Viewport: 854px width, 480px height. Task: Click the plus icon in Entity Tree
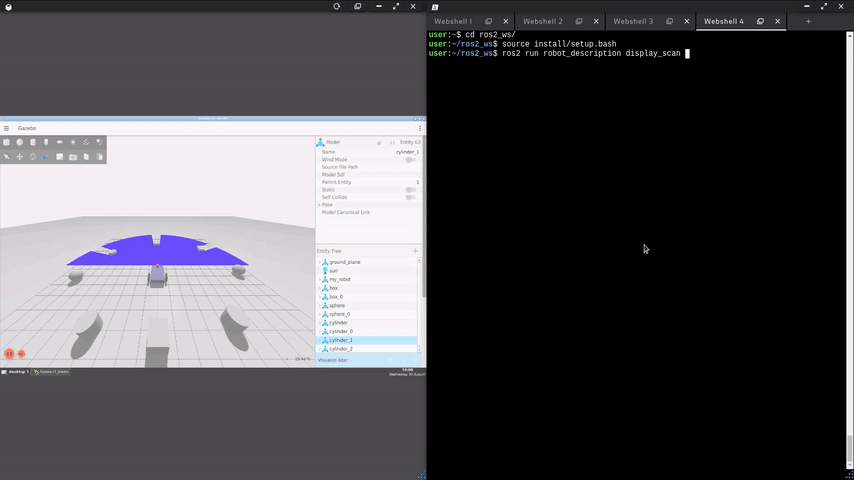(416, 251)
